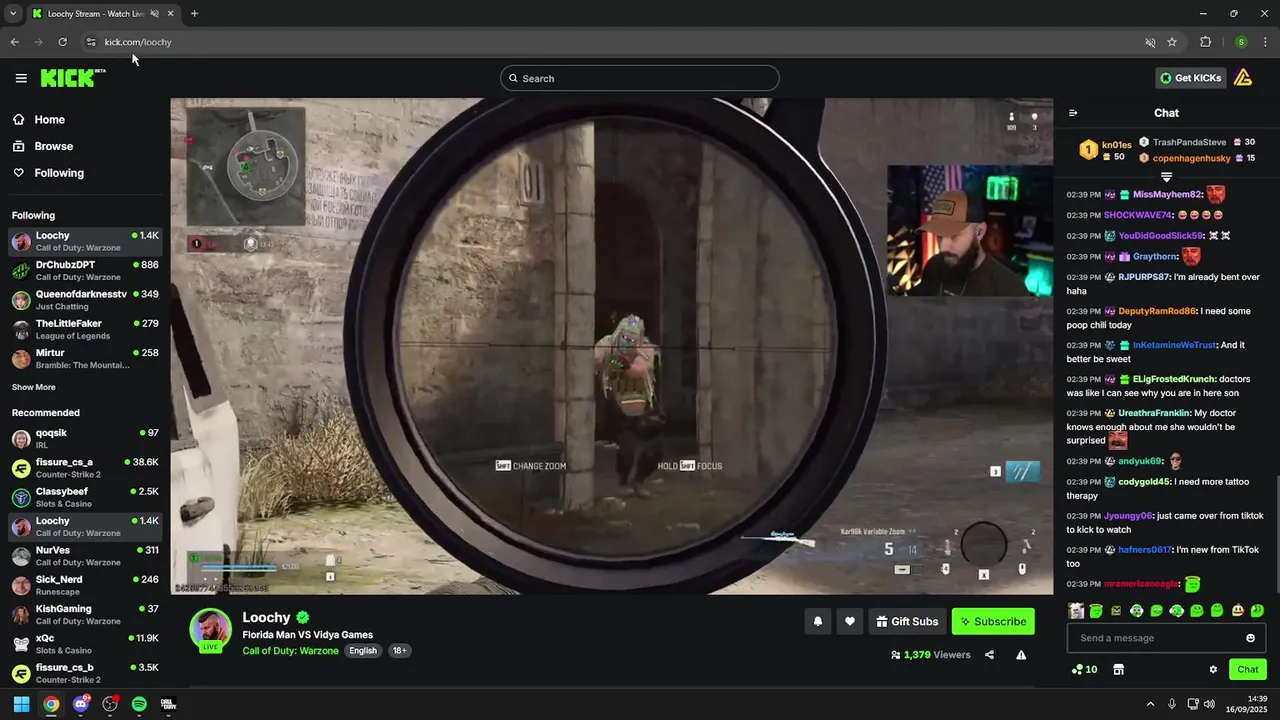Open Classybeef recommended channel
Viewport: 1280px width, 720px height.
tap(85, 497)
